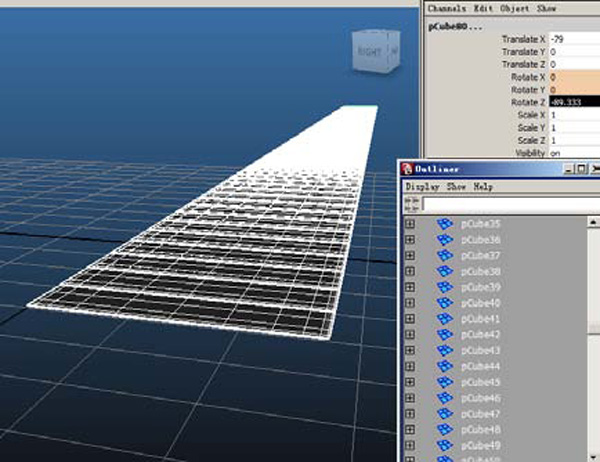Click the Maya logo in Outliner title bar
The image size is (600, 462).
[x=407, y=169]
